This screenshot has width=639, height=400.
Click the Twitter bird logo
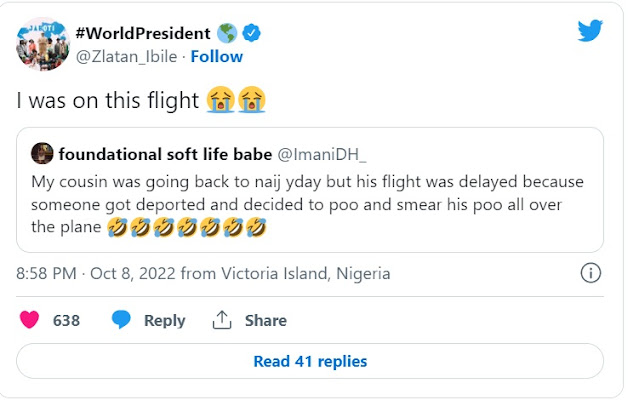click(591, 31)
